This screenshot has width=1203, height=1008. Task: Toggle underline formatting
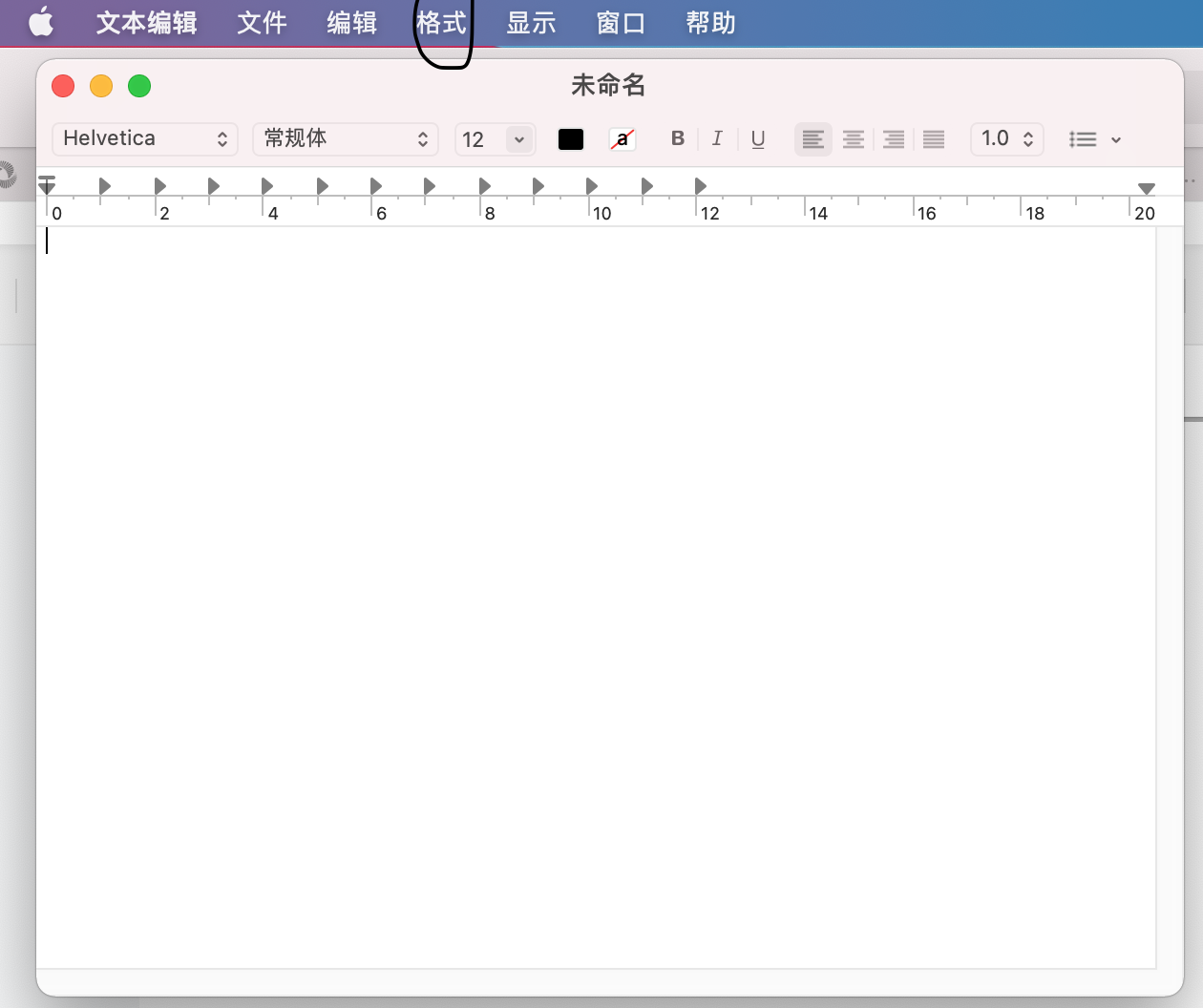pos(758,139)
